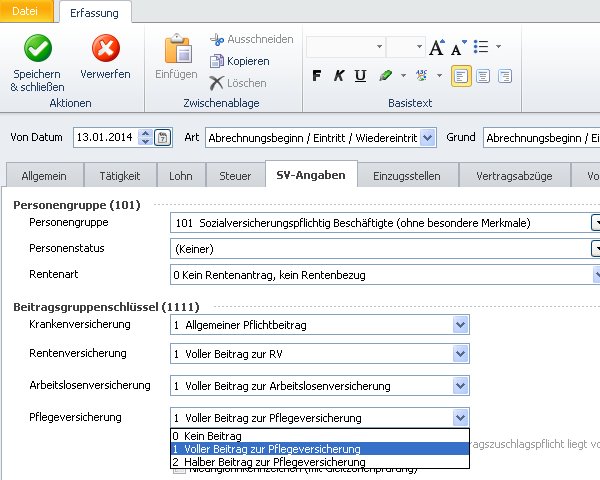
Task: Set text alignment to centered
Action: [483, 76]
